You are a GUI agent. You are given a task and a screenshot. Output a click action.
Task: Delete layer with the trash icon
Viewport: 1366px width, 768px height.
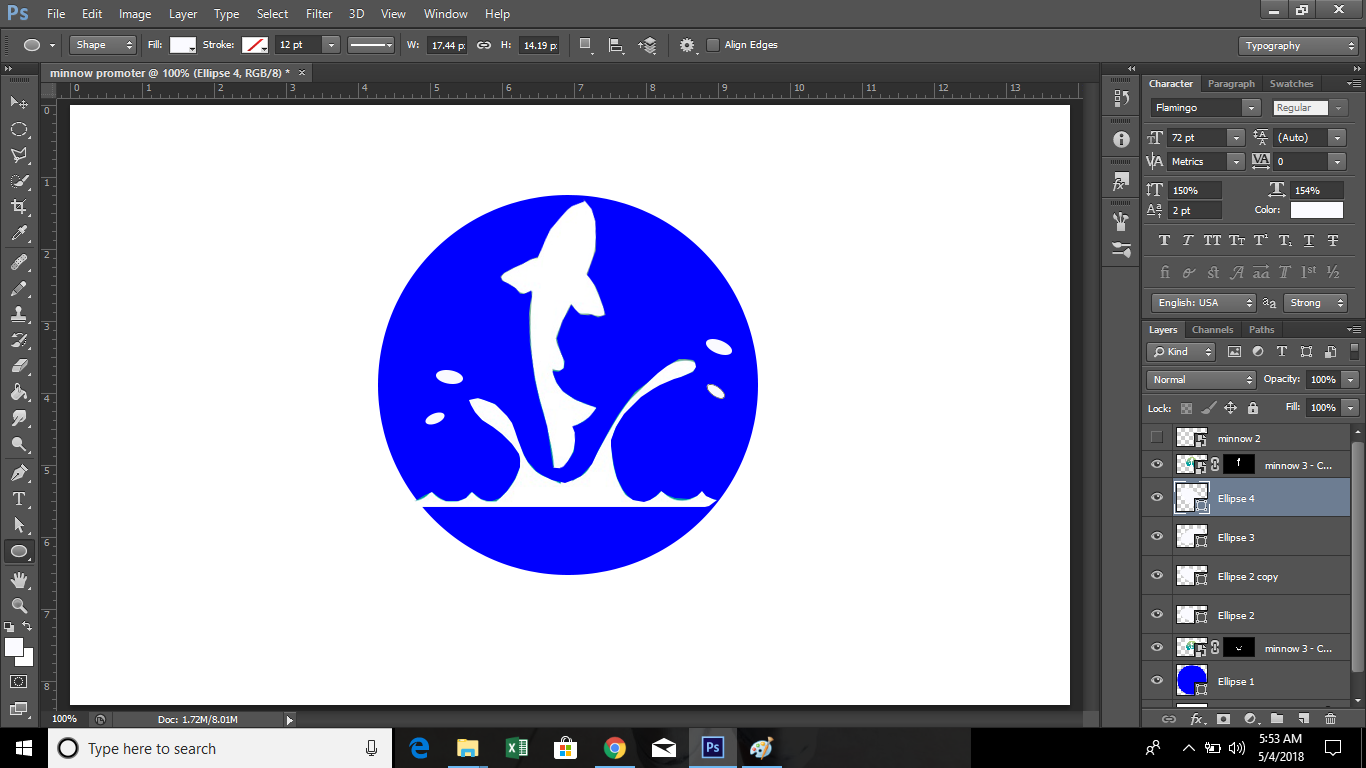pos(1330,719)
